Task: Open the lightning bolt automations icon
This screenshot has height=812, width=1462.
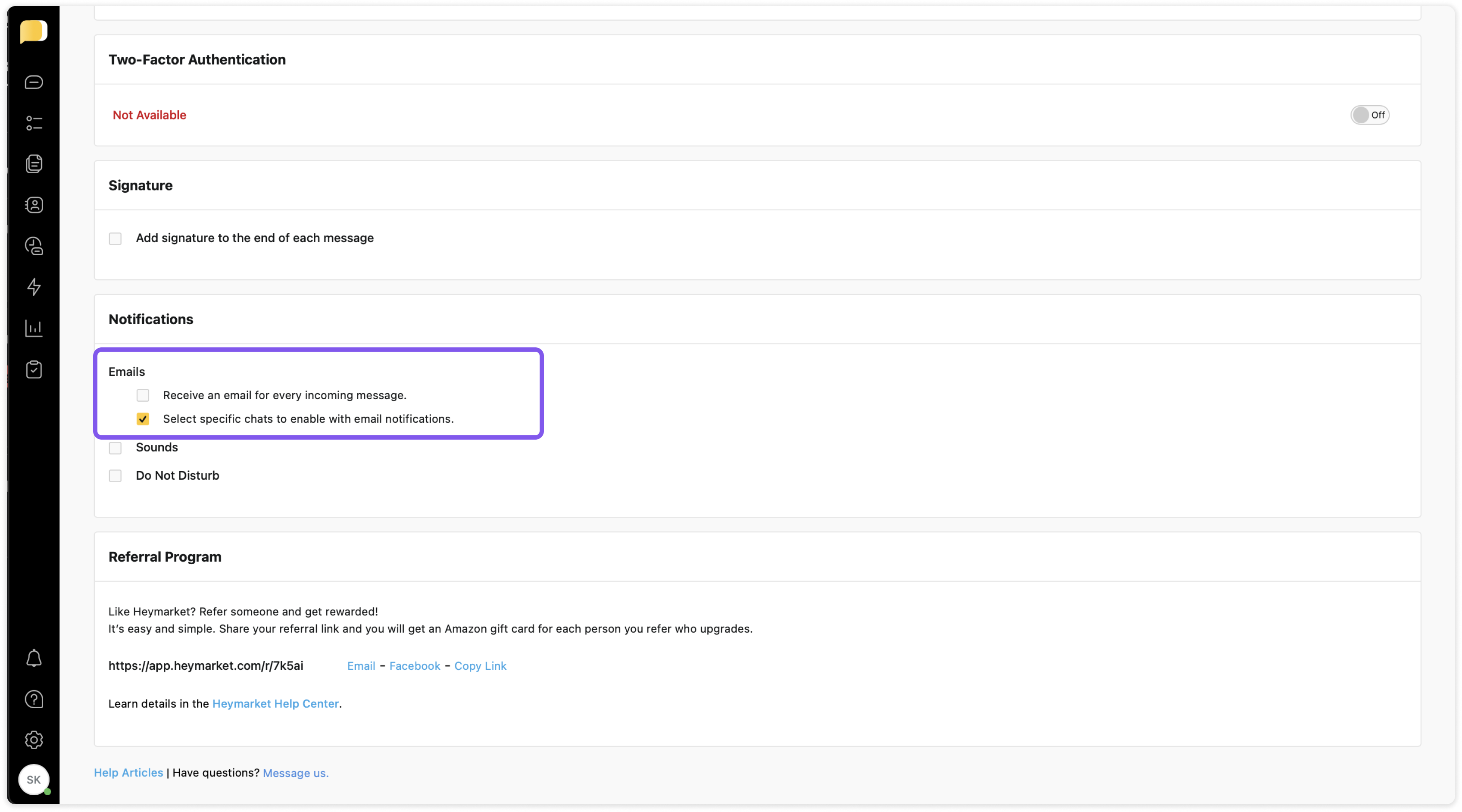Action: point(34,287)
